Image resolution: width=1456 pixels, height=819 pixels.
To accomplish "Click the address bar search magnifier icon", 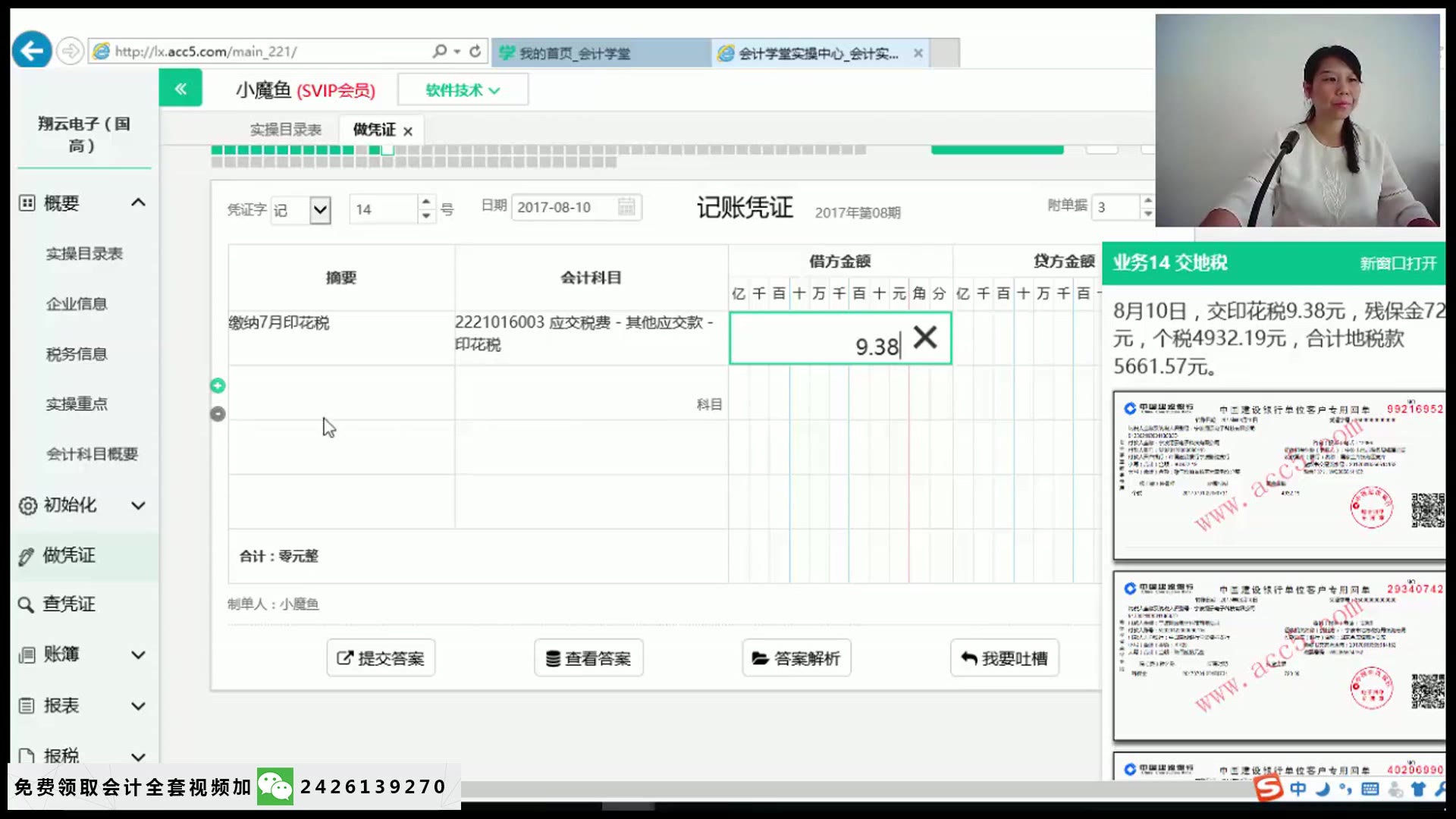I will 439,51.
